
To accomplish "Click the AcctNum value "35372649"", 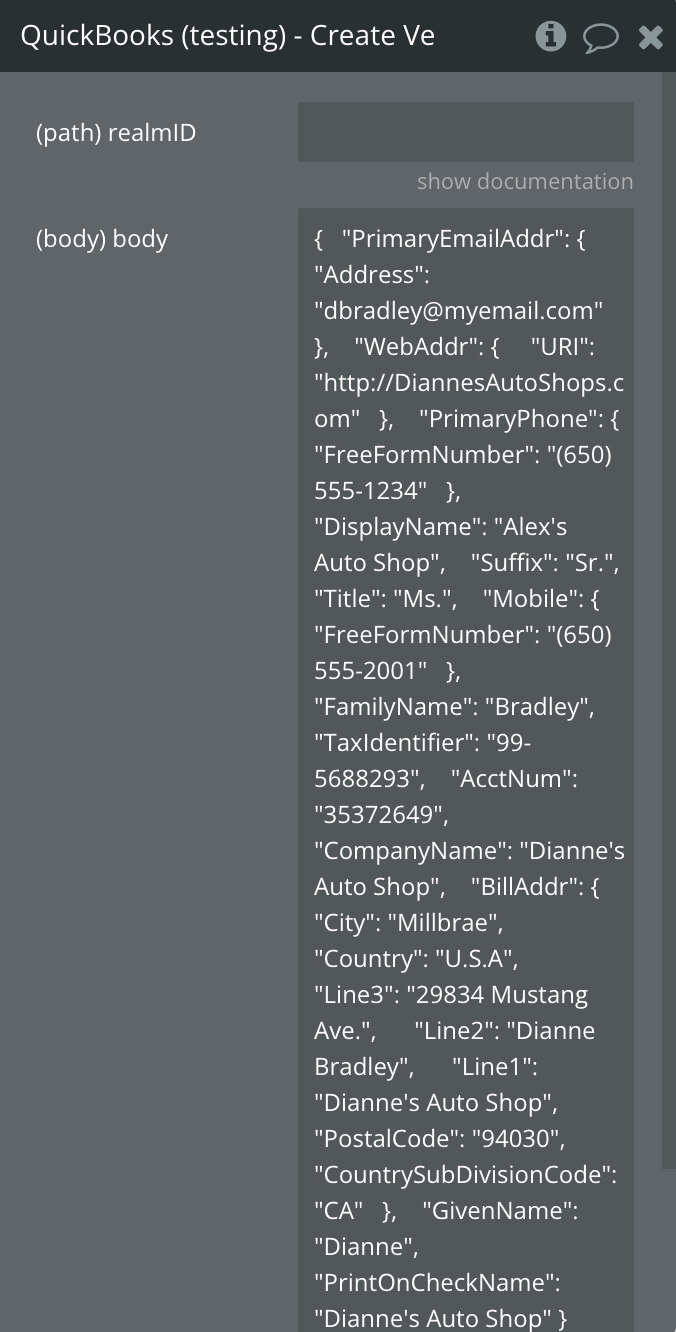I will pos(380,815).
